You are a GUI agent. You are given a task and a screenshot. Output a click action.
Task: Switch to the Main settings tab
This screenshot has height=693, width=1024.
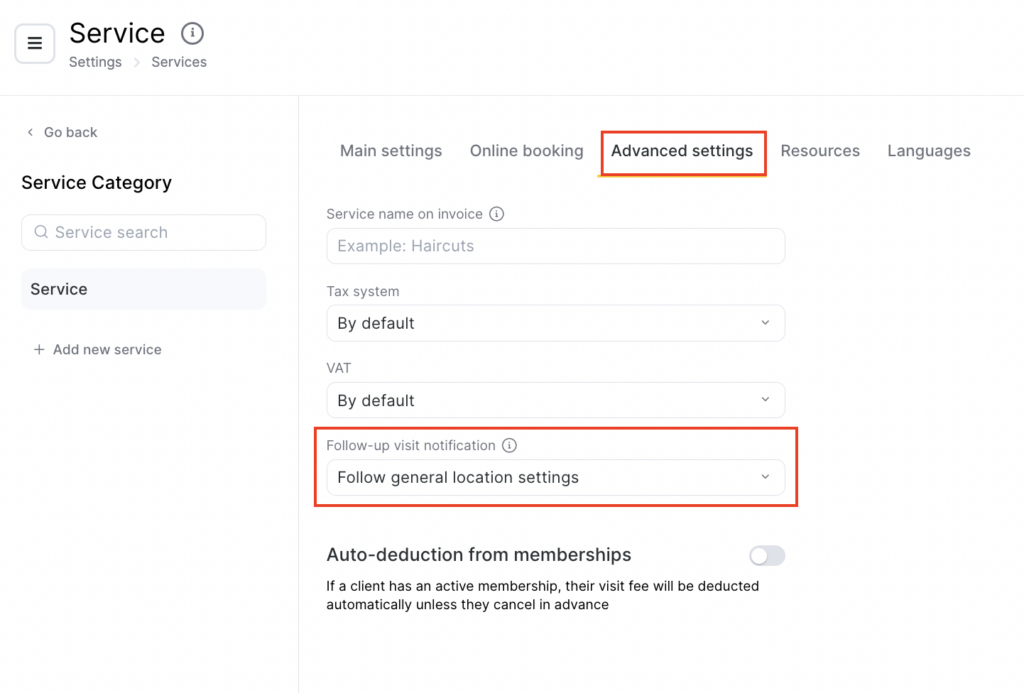391,151
